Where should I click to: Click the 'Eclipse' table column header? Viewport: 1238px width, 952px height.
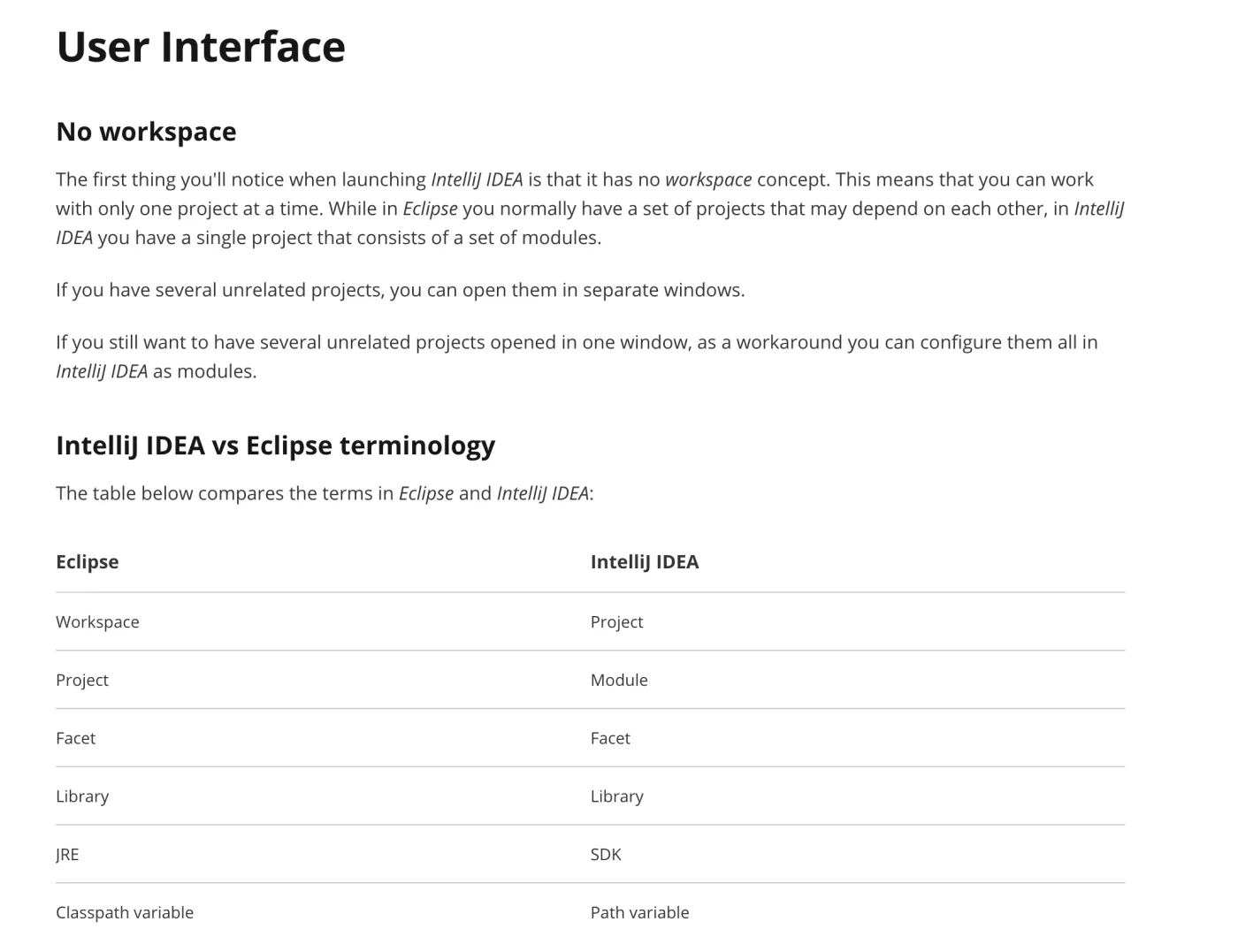(x=87, y=562)
